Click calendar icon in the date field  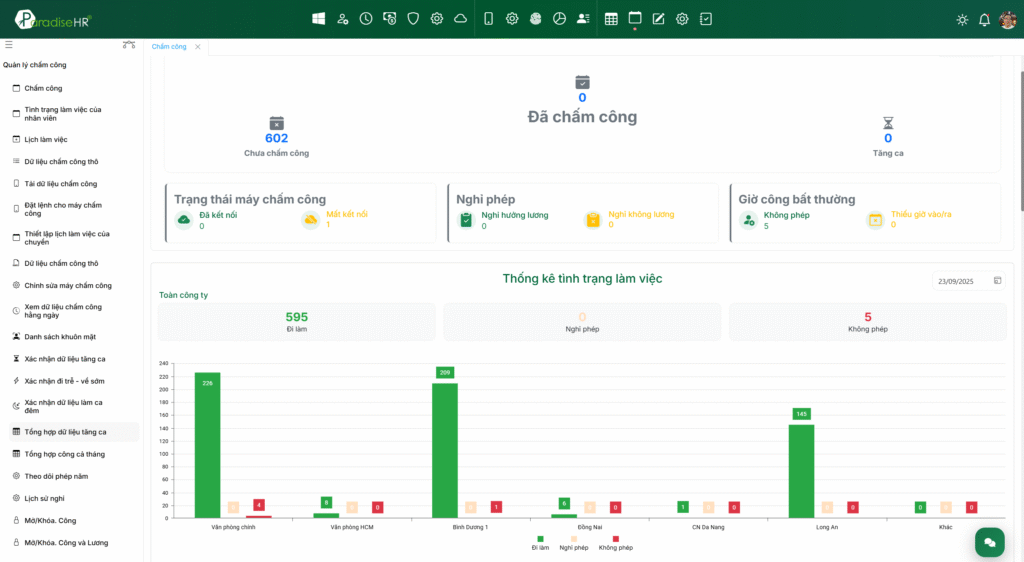[997, 281]
